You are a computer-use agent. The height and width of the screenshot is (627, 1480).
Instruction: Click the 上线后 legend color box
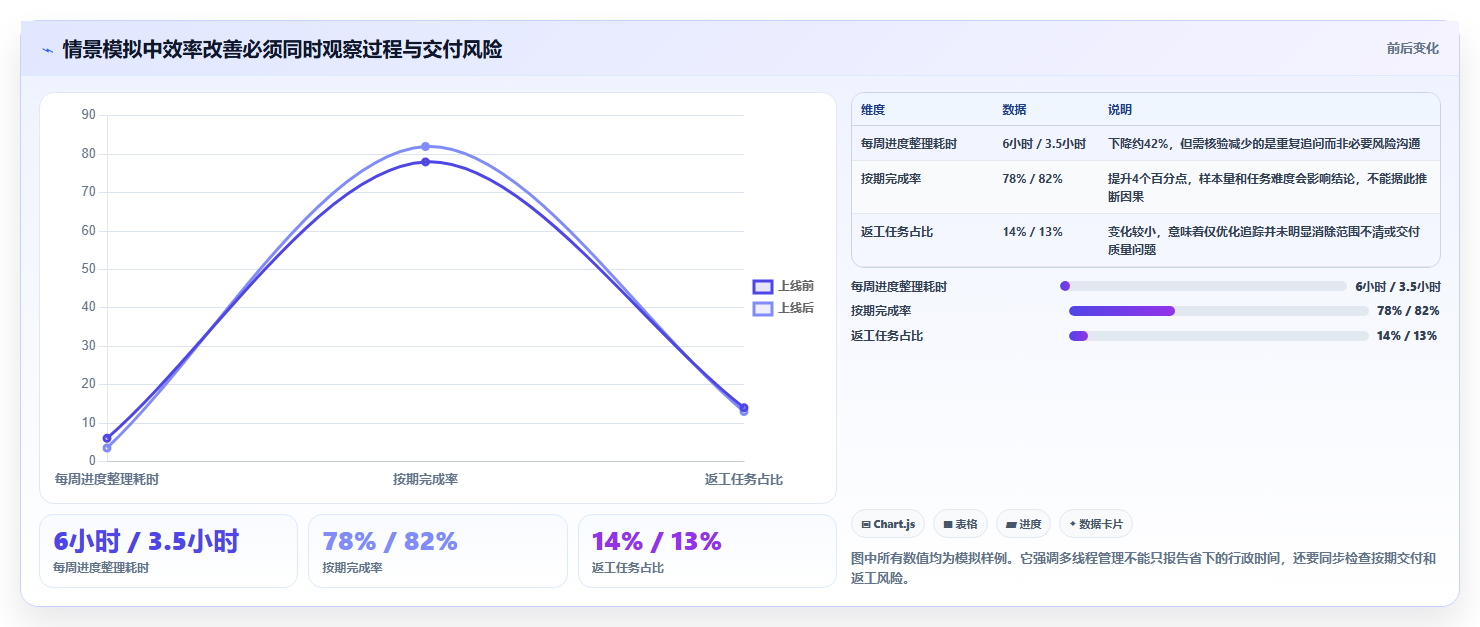point(763,308)
